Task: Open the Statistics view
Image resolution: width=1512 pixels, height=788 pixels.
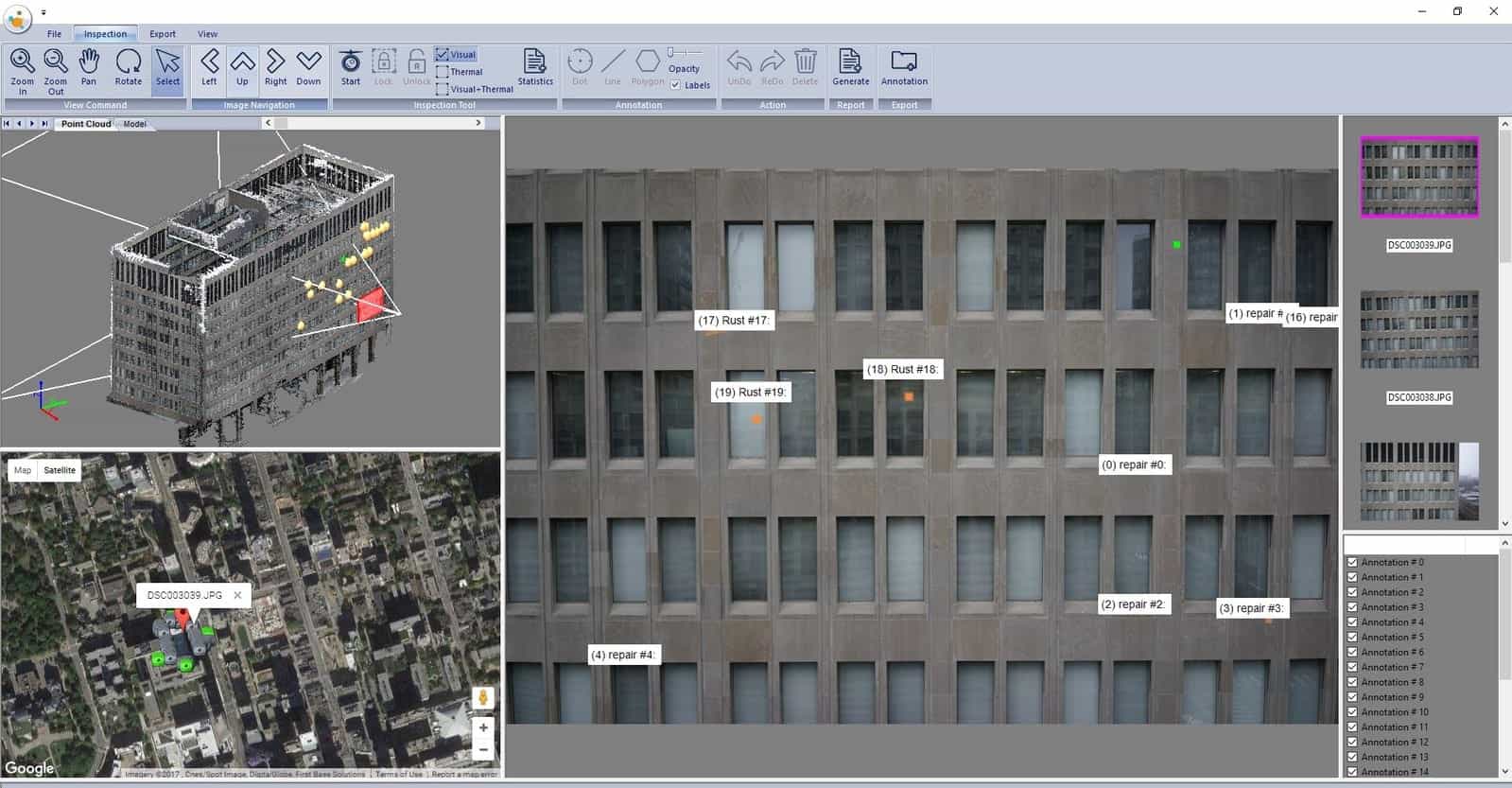Action: point(535,68)
